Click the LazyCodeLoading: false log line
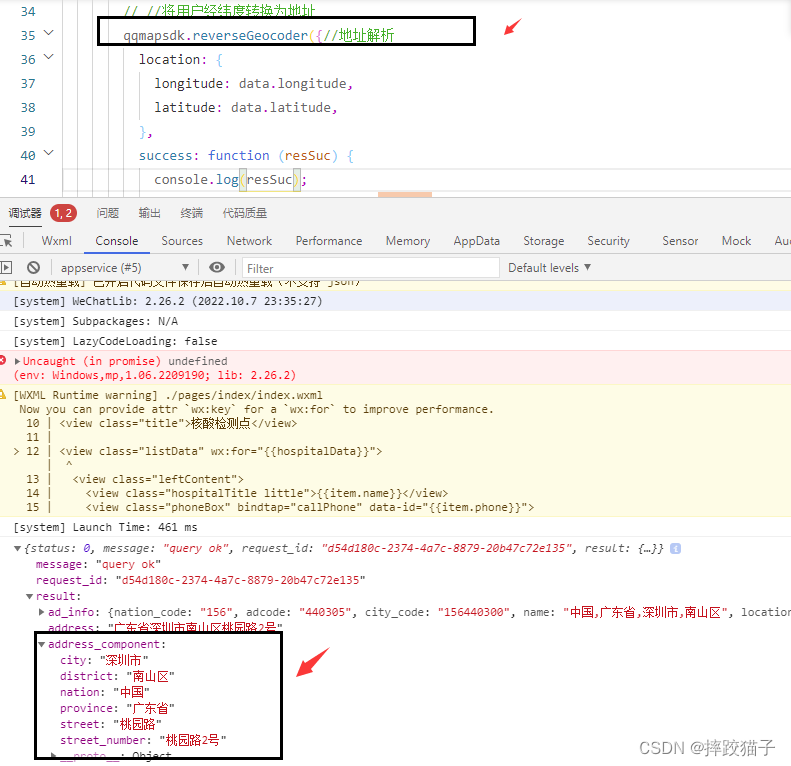The image size is (791, 766). tap(115, 342)
